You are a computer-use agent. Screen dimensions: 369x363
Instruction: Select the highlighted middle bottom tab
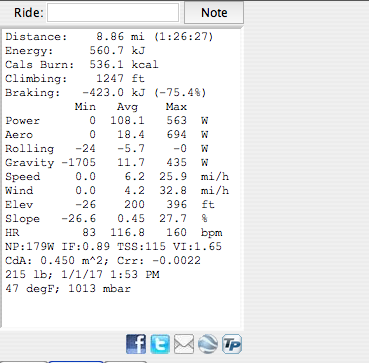click(76, 362)
